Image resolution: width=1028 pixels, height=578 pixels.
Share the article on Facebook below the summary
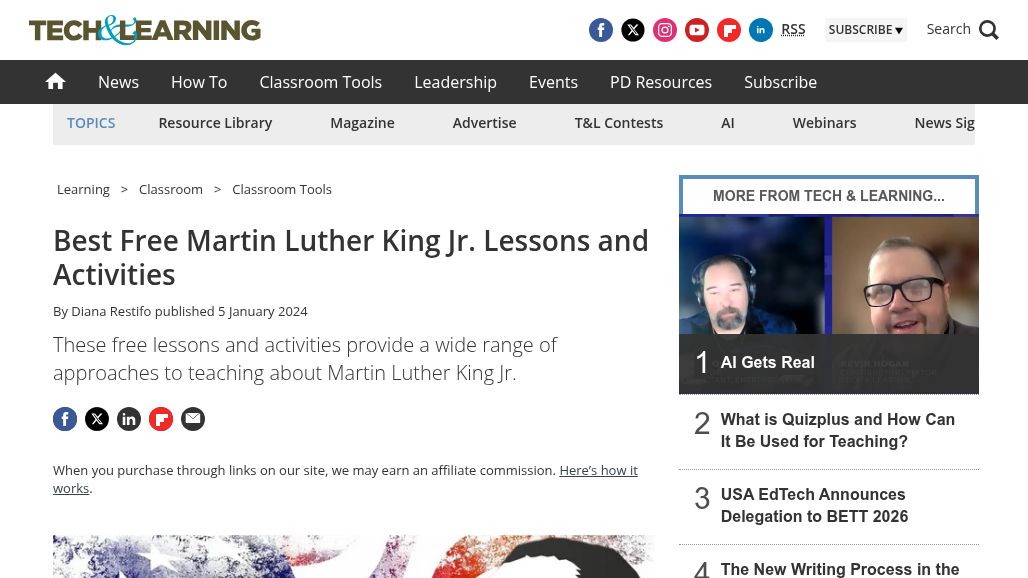click(65, 419)
